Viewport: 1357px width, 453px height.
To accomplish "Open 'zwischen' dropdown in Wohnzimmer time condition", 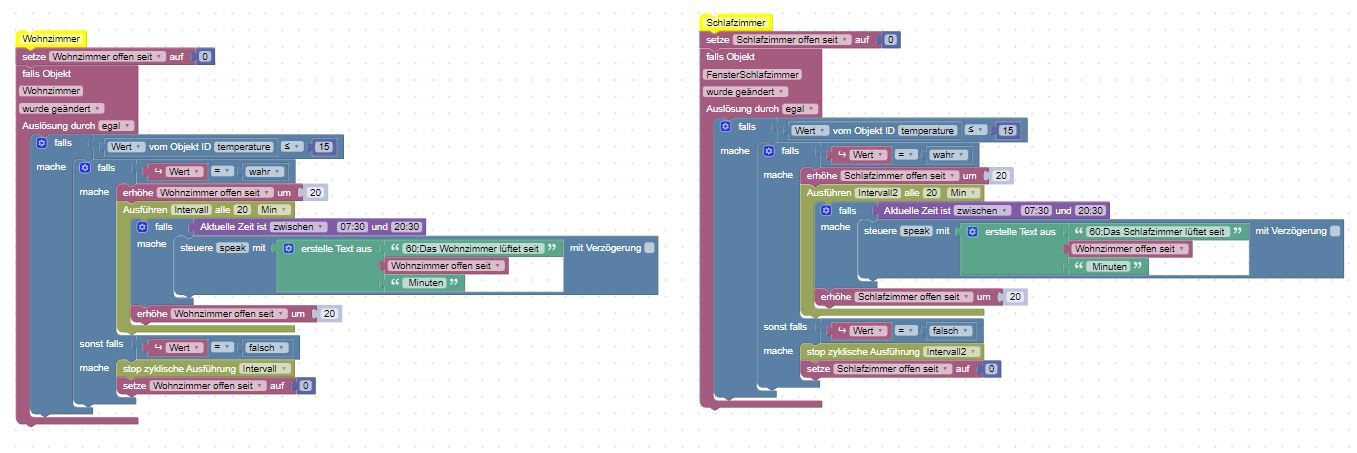I will click(299, 227).
